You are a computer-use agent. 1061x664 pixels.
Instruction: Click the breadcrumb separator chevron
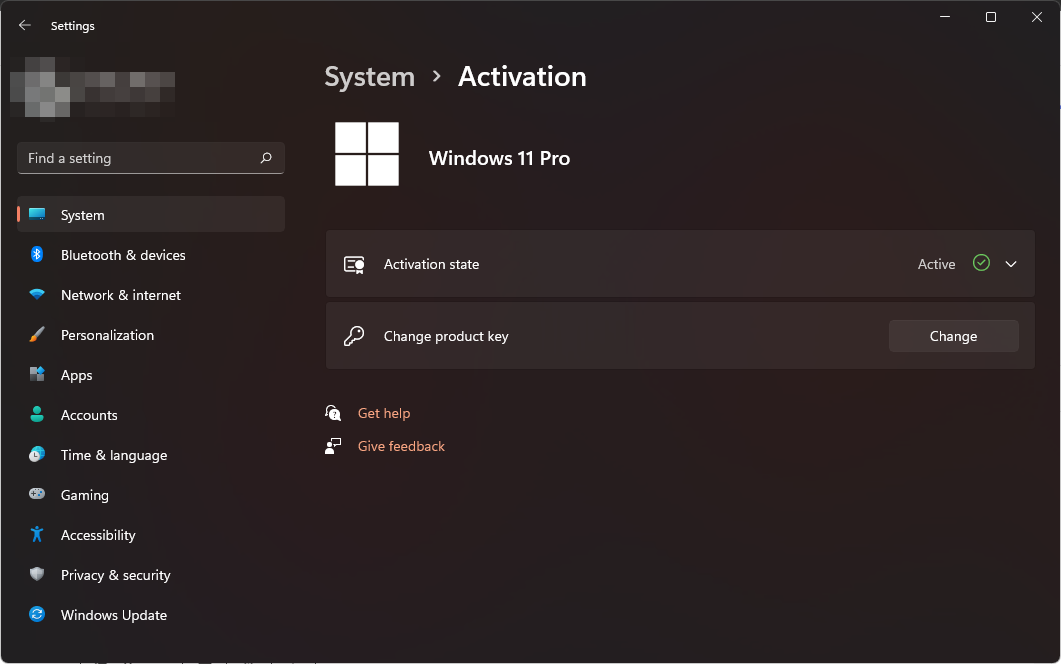[x=436, y=76]
